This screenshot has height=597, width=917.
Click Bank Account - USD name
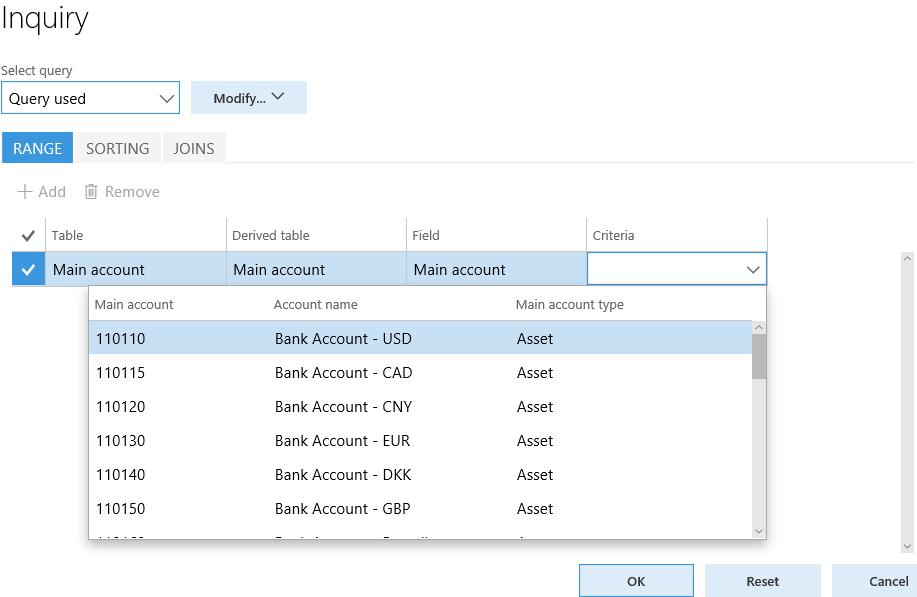[x=343, y=339]
